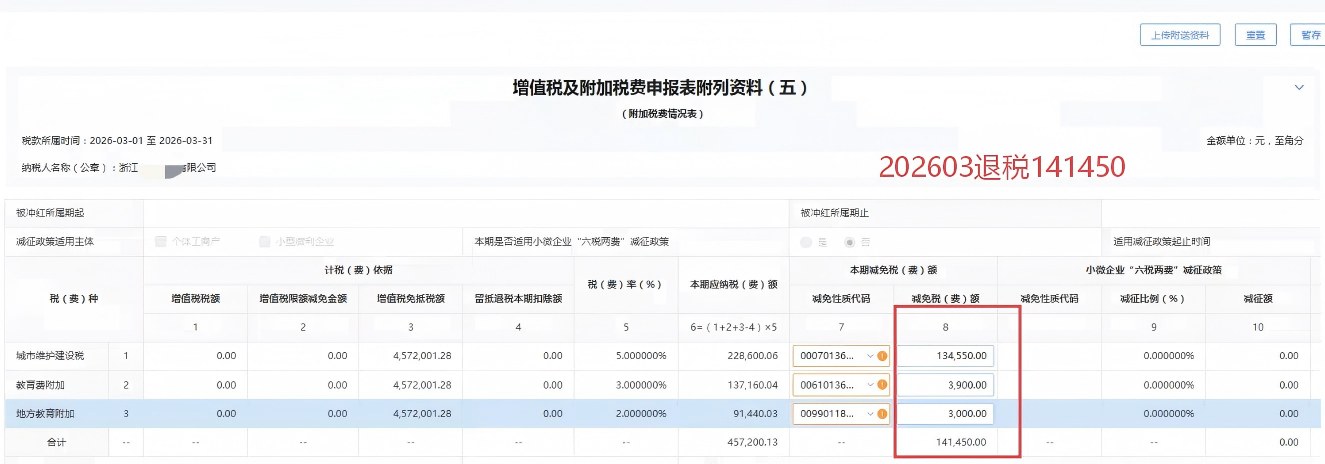Click the 增值税税额 column header

click(195, 298)
